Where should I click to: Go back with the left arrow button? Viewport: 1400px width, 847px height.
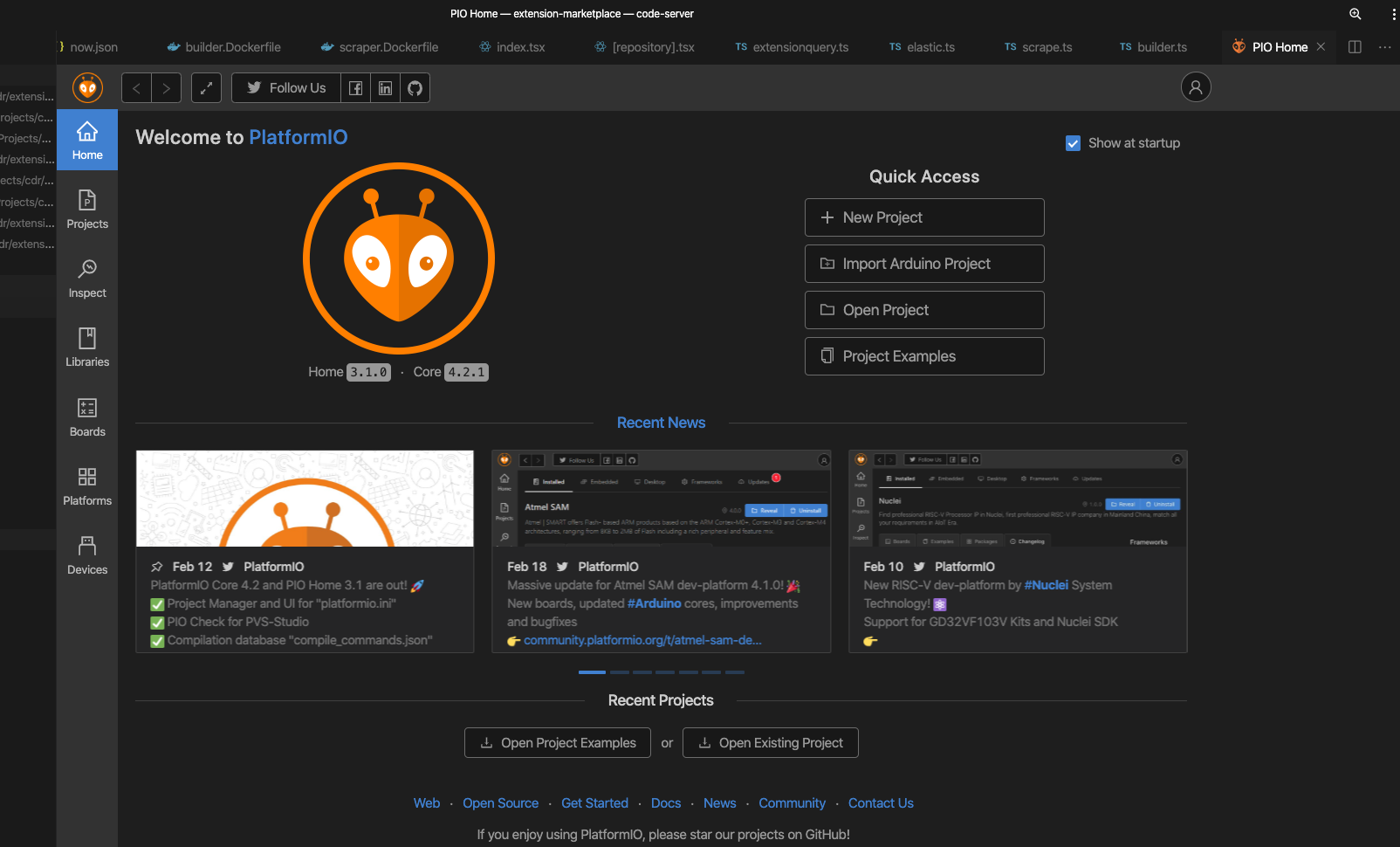click(x=136, y=88)
